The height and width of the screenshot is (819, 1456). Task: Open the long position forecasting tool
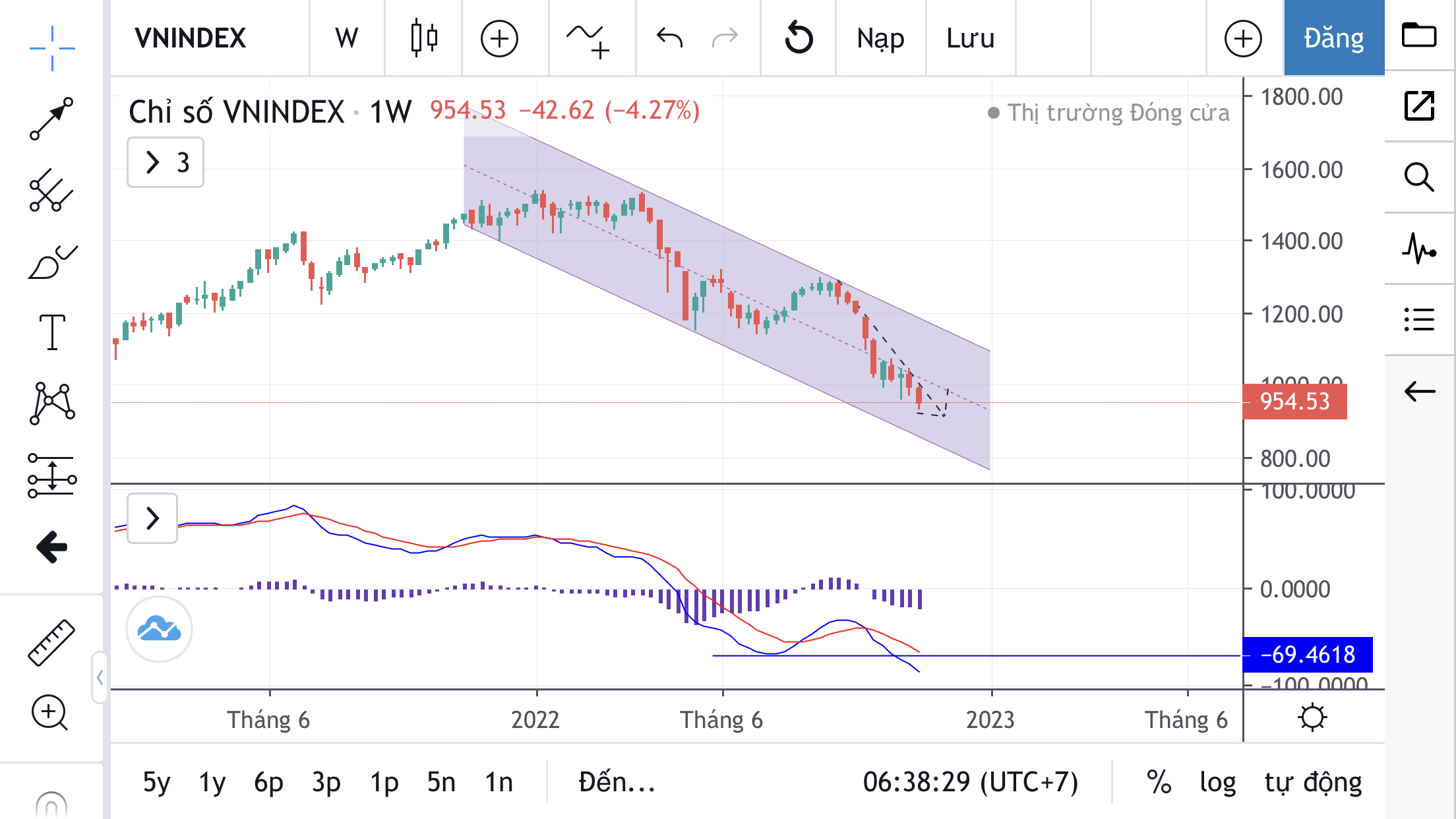(52, 475)
